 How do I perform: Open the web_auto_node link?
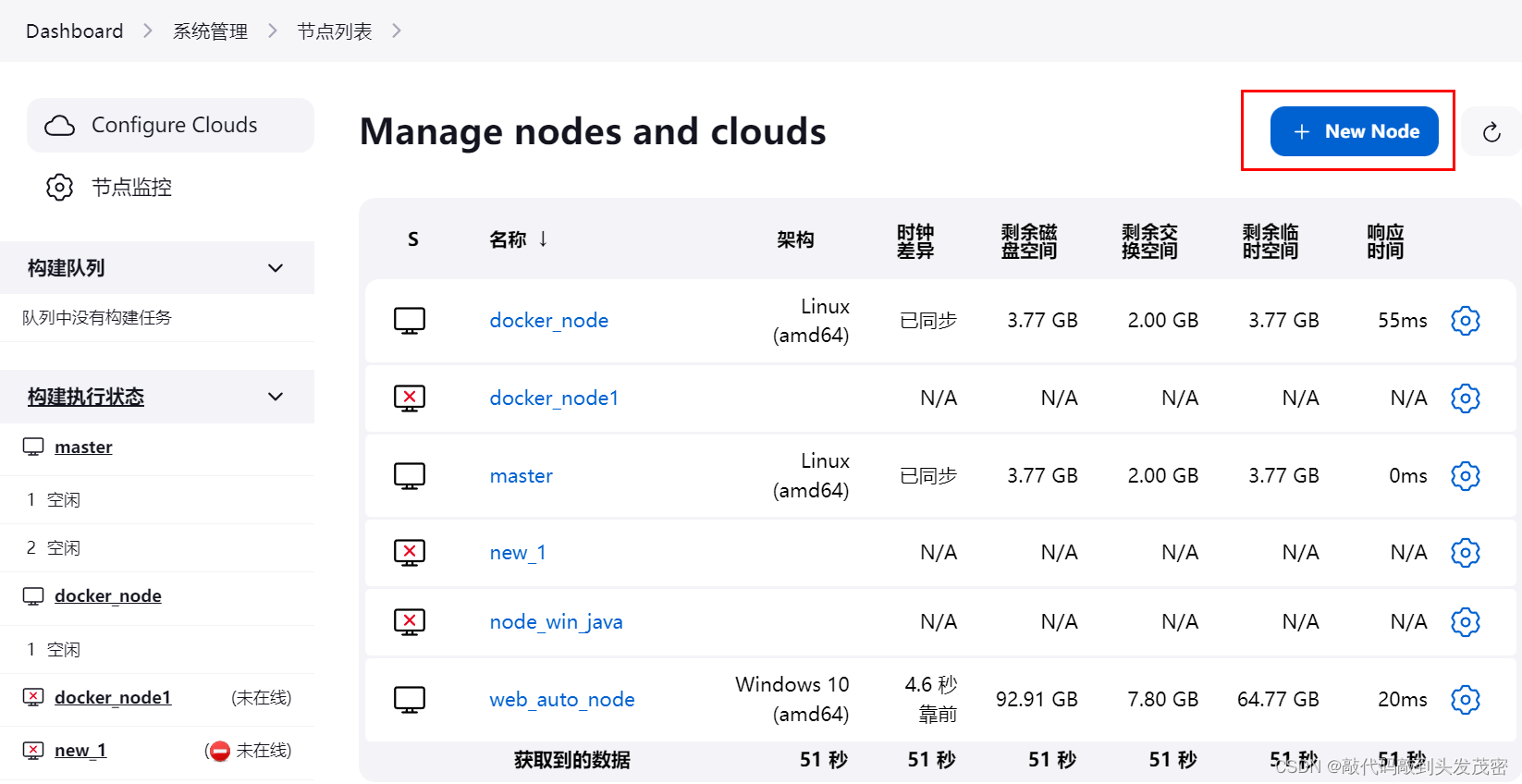coord(562,700)
